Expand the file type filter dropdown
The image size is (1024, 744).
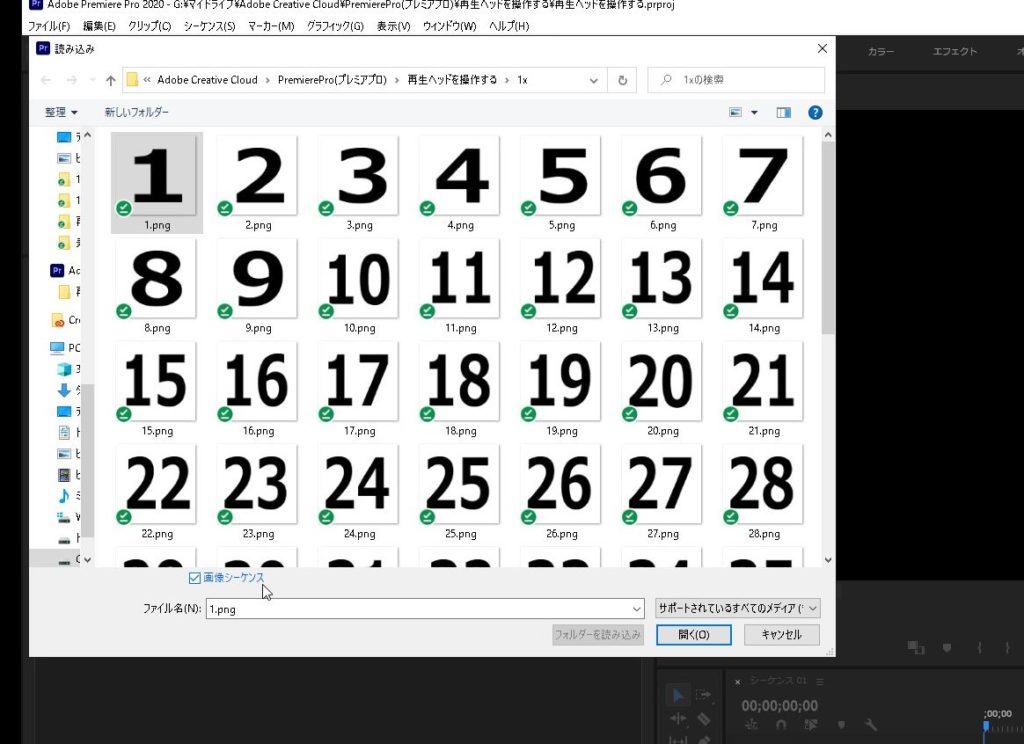click(x=737, y=608)
